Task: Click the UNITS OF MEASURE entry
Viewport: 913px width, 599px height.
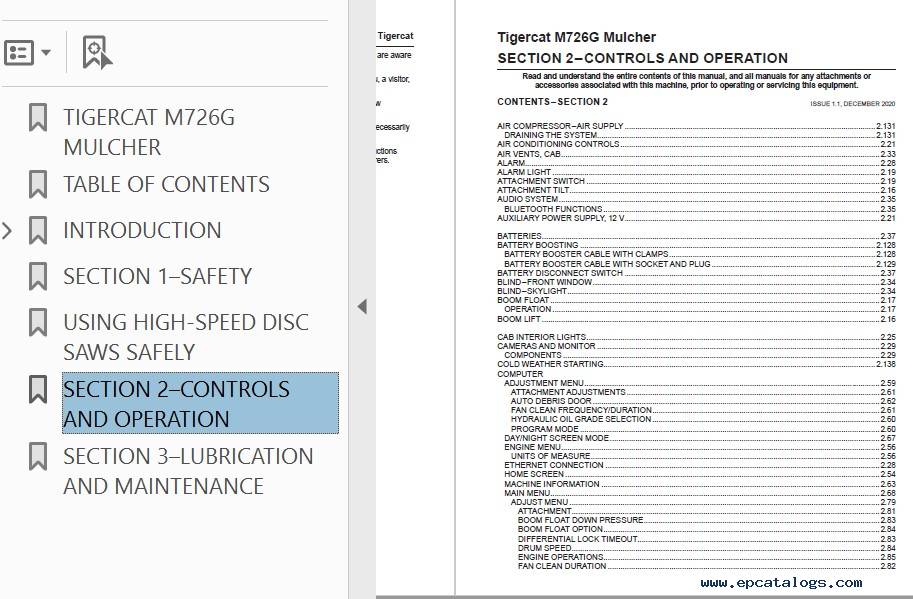Action: [703, 456]
